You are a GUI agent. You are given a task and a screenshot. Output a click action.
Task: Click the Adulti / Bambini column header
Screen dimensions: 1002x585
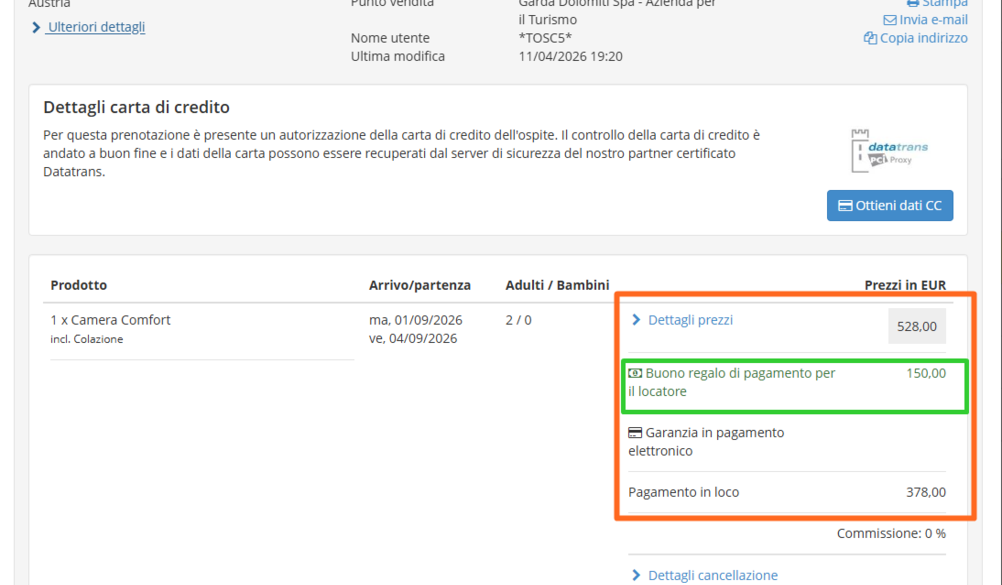coord(557,285)
